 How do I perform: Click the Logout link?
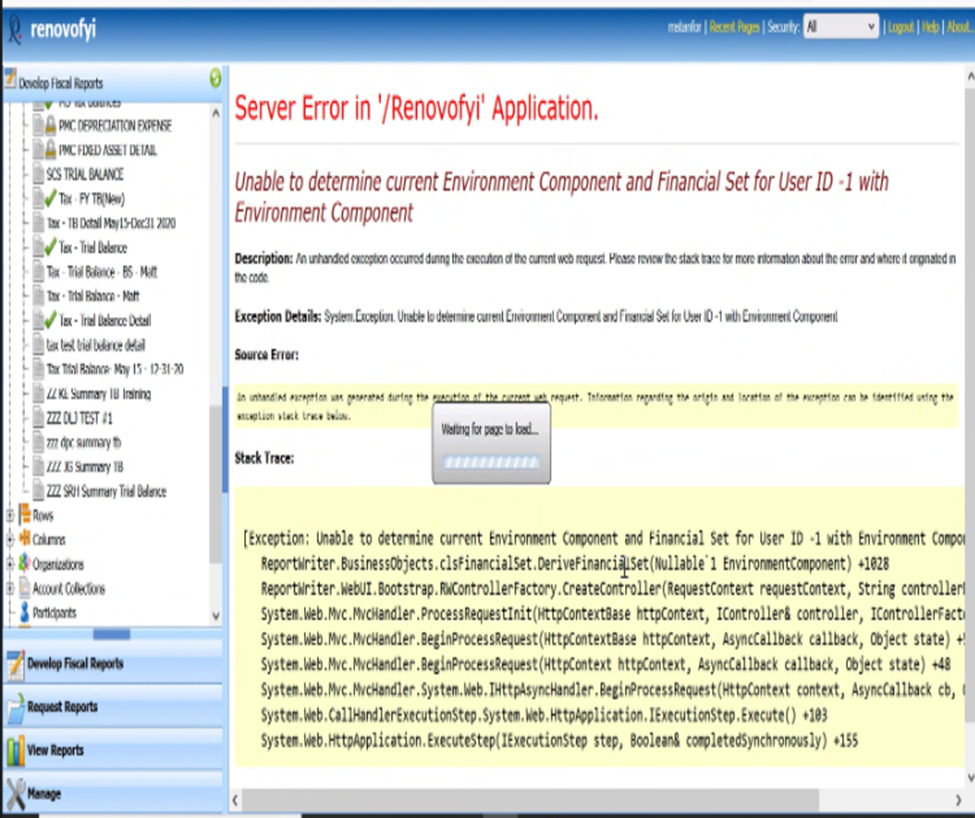tap(900, 27)
